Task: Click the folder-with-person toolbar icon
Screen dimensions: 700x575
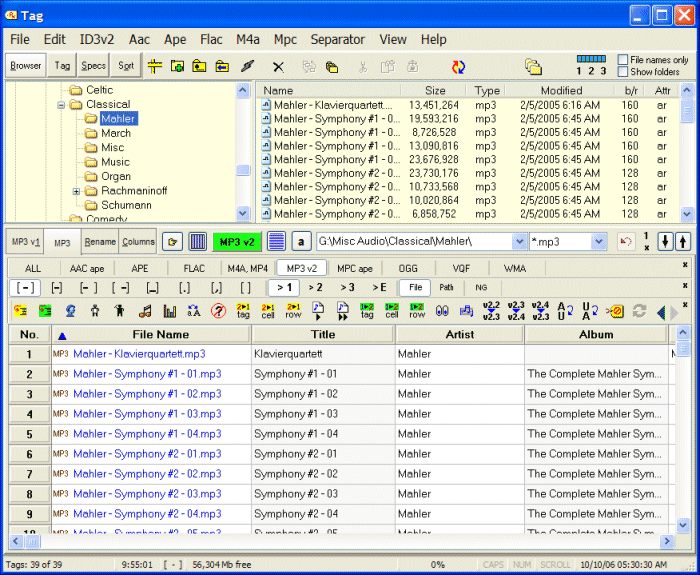Action: tap(199, 67)
